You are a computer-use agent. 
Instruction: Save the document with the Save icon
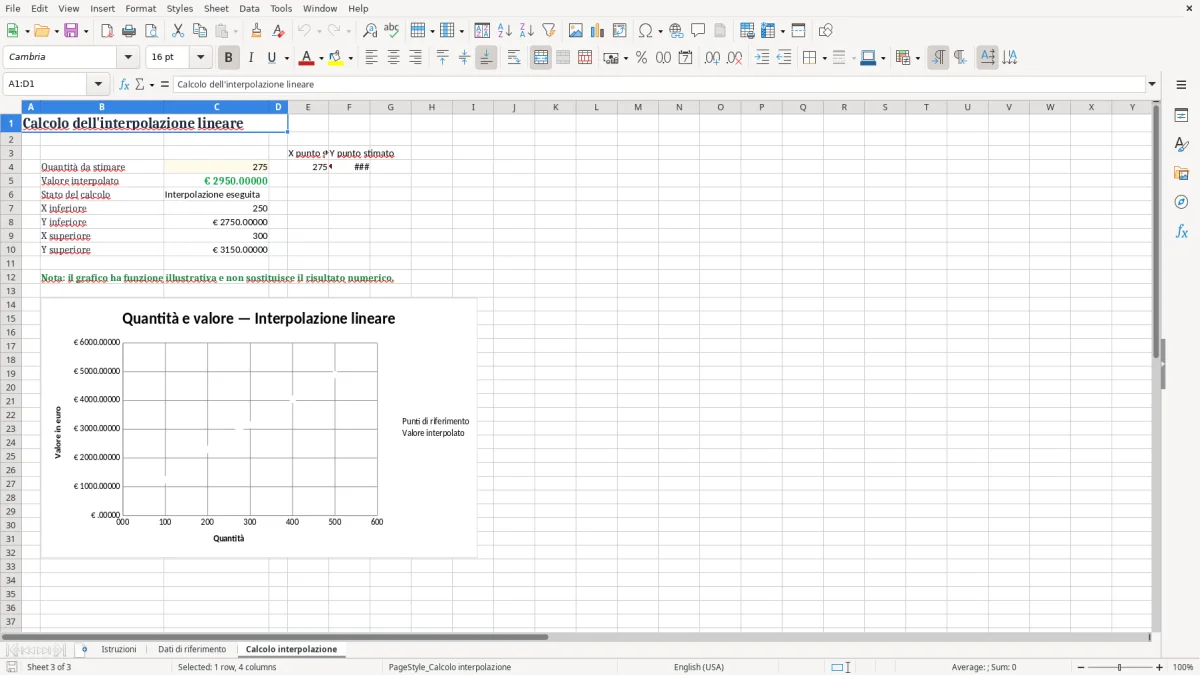[x=71, y=31]
